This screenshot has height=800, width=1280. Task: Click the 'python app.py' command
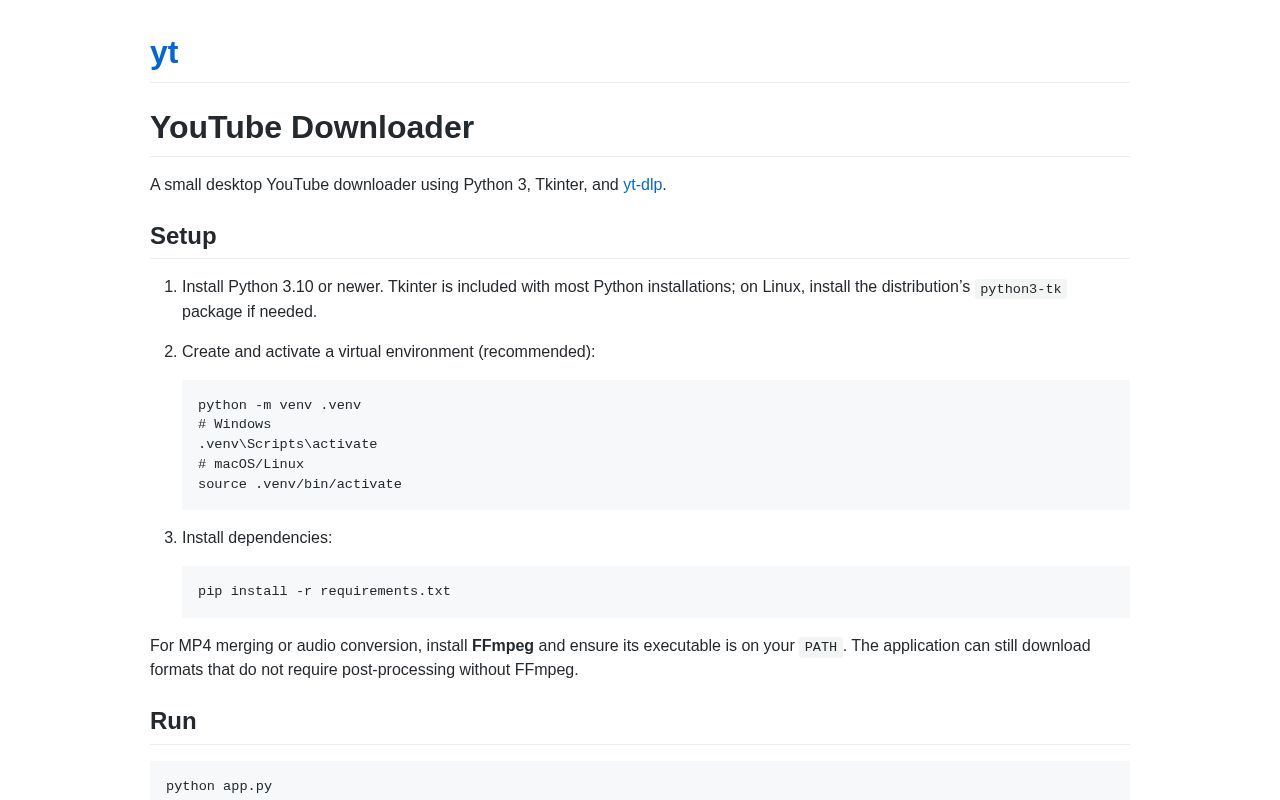click(219, 787)
